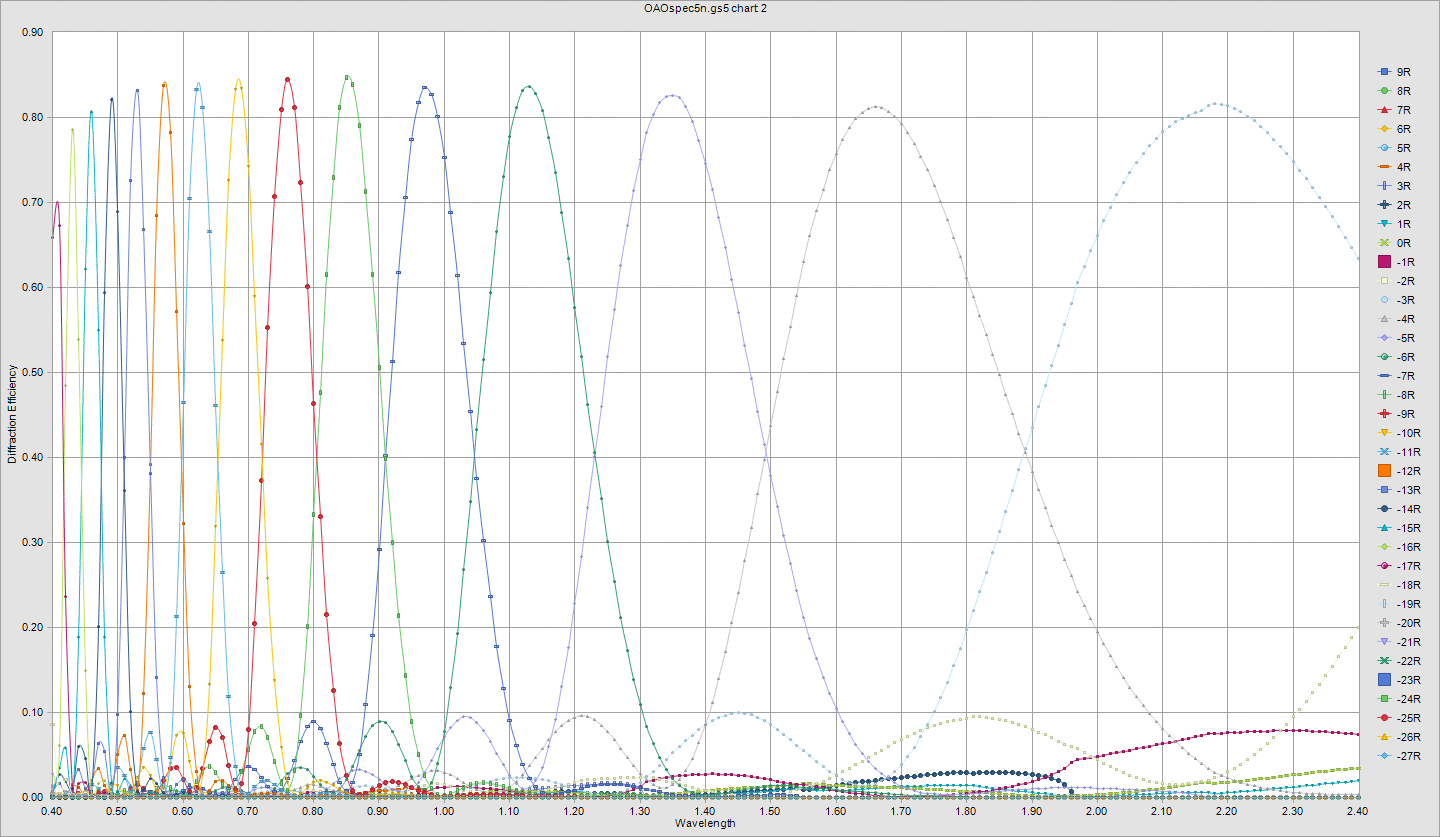The image size is (1440, 837).
Task: Select the -9R legend entry
Action: tap(1396, 414)
